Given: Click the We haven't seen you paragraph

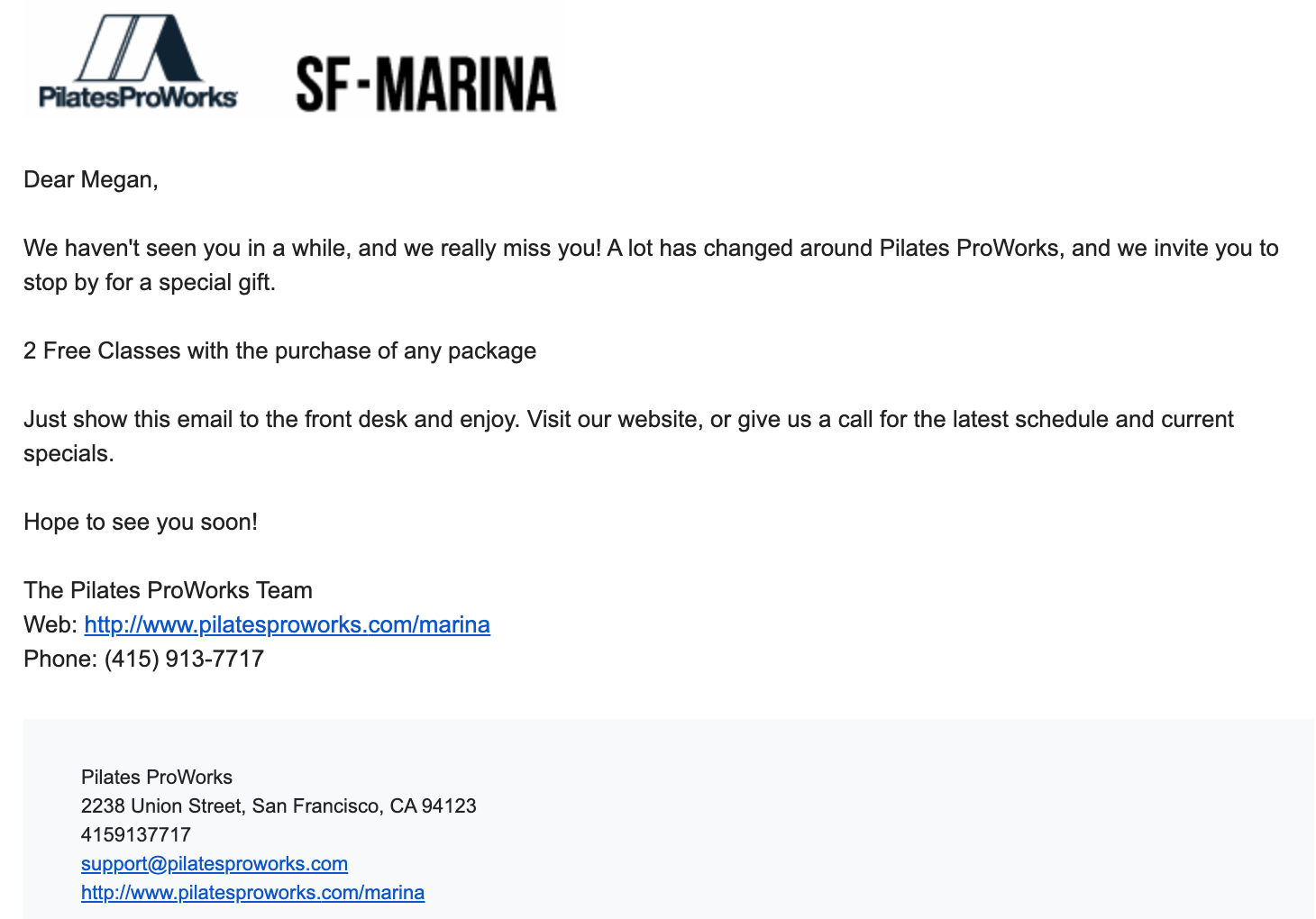Looking at the screenshot, I should 651,265.
